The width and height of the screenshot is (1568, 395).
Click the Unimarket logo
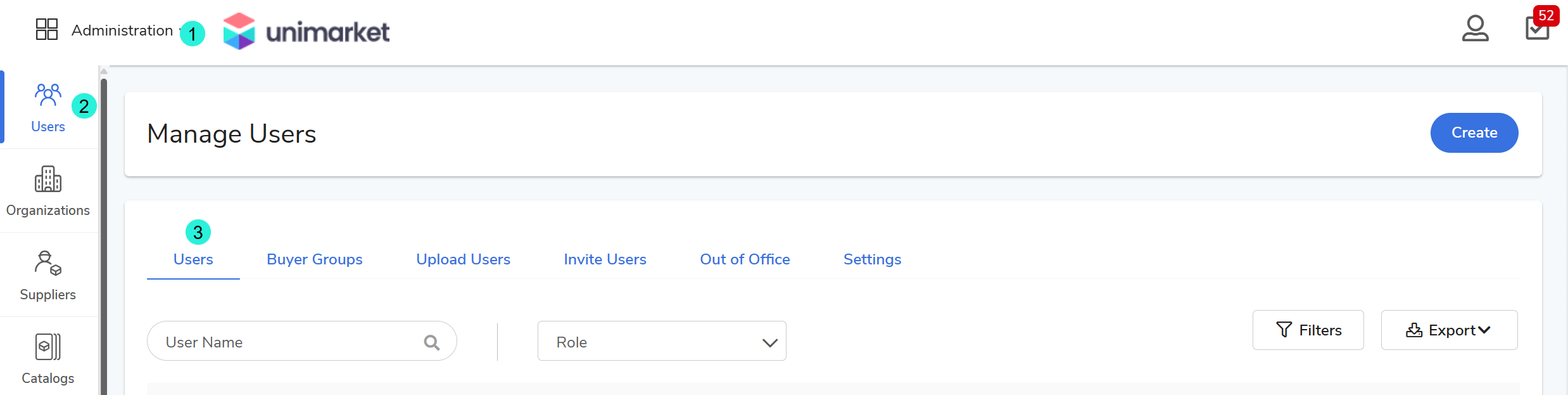click(307, 31)
